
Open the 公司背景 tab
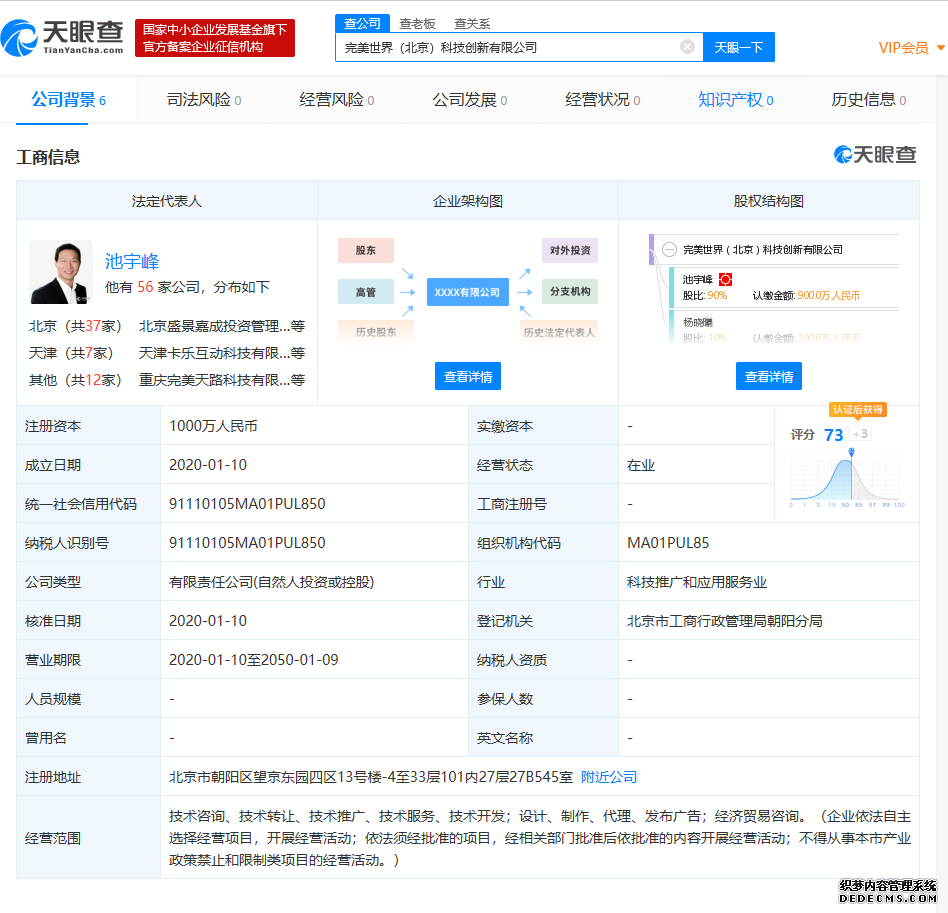click(x=68, y=100)
